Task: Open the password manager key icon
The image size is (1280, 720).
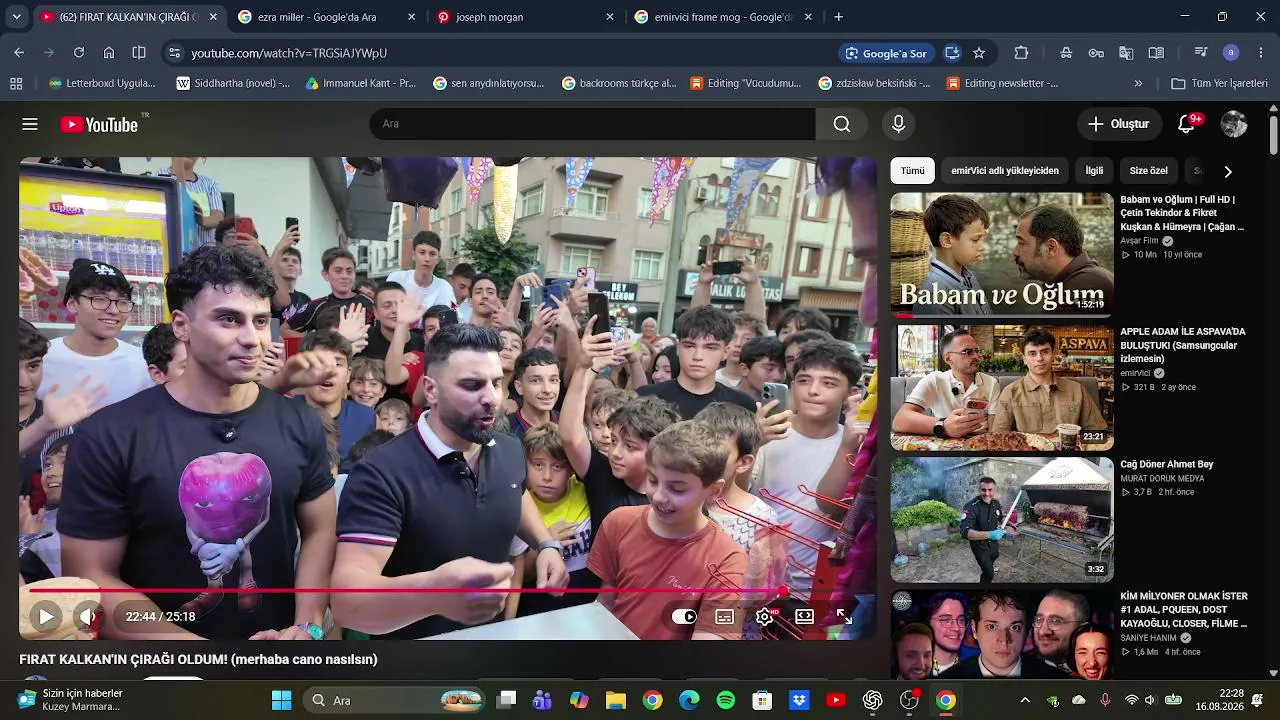Action: pyautogui.click(x=1096, y=53)
